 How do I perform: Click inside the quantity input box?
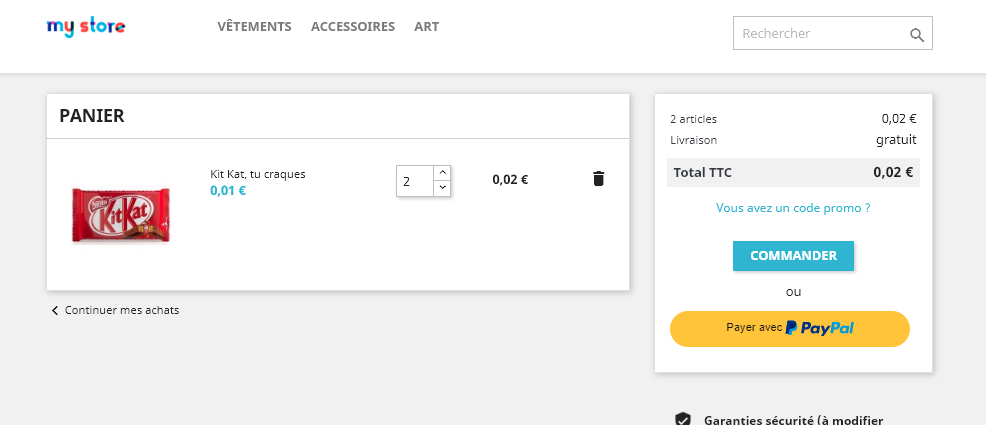point(415,181)
